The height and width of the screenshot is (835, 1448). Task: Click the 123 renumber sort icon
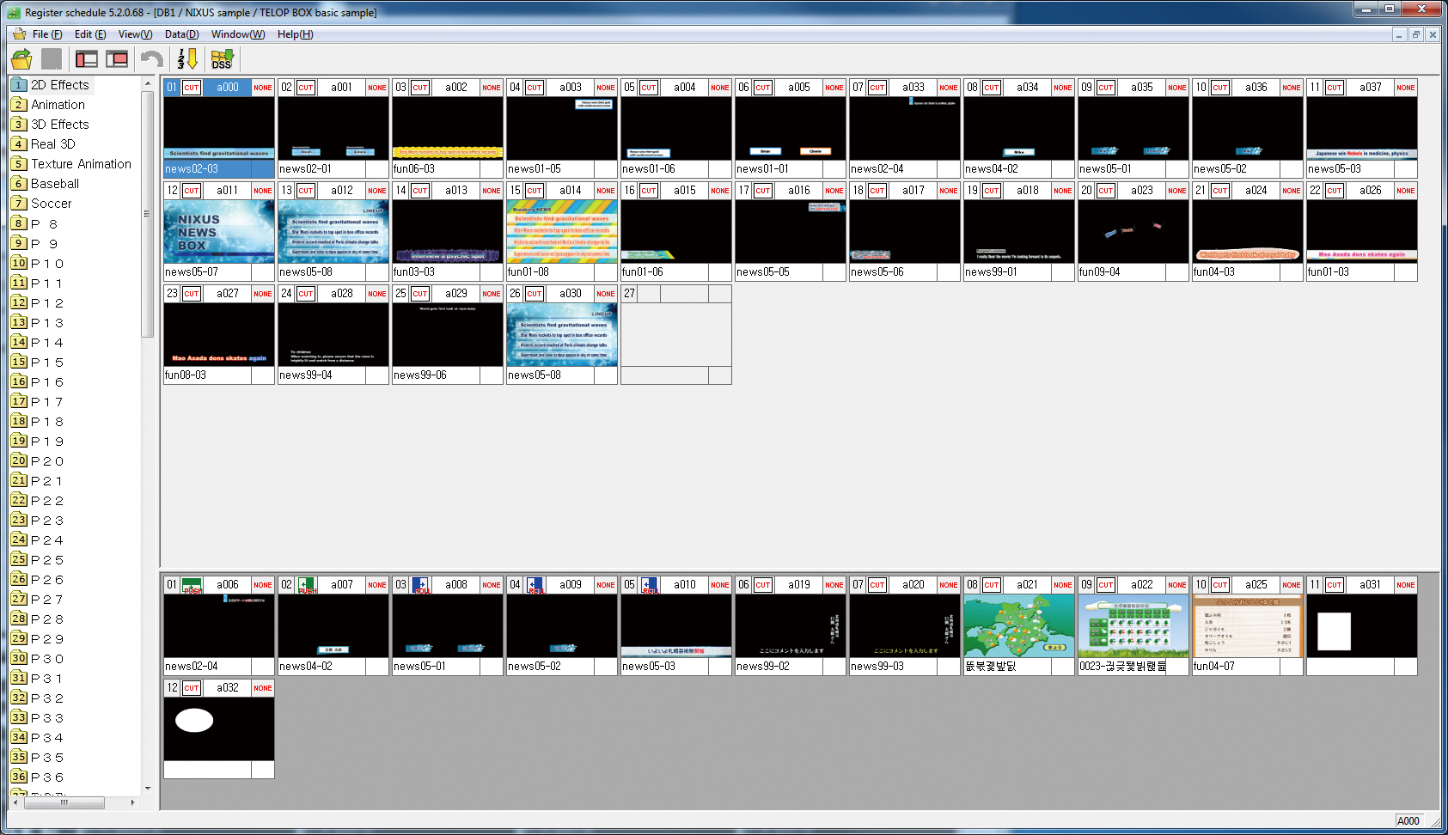pyautogui.click(x=187, y=59)
